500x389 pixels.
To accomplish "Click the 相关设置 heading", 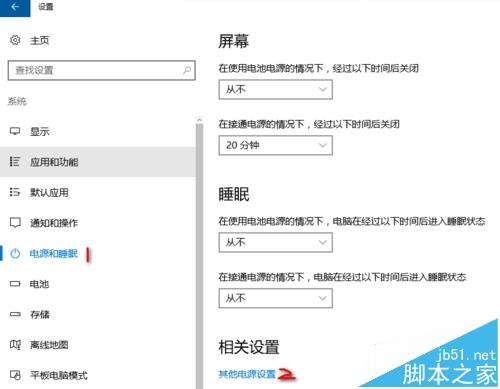I will point(249,347).
